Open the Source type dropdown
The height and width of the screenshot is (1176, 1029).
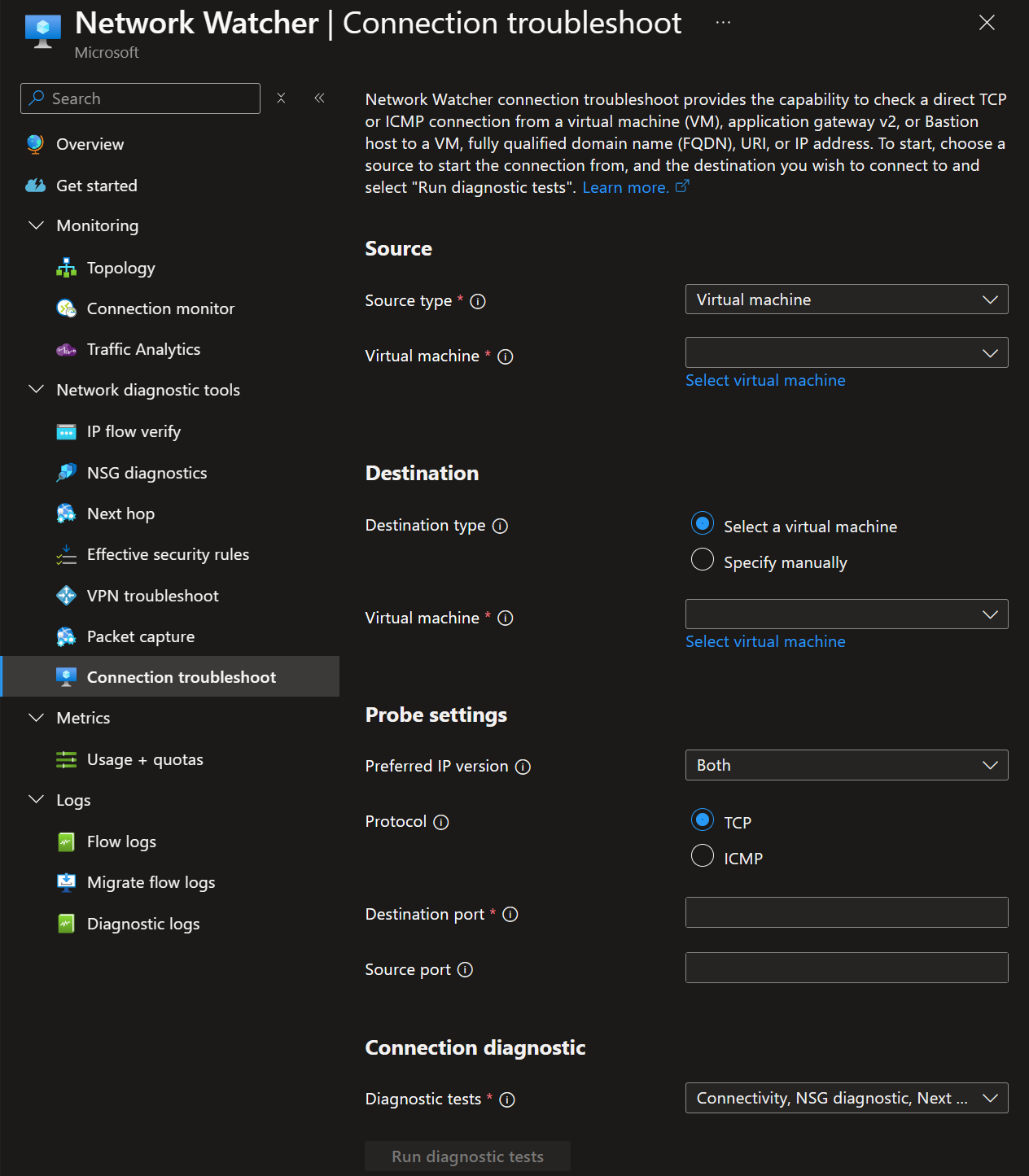846,299
